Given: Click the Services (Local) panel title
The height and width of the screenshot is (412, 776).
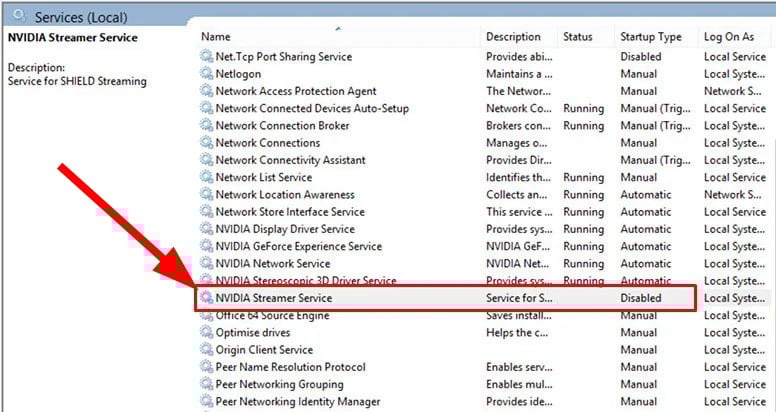Looking at the screenshot, I should [x=81, y=17].
